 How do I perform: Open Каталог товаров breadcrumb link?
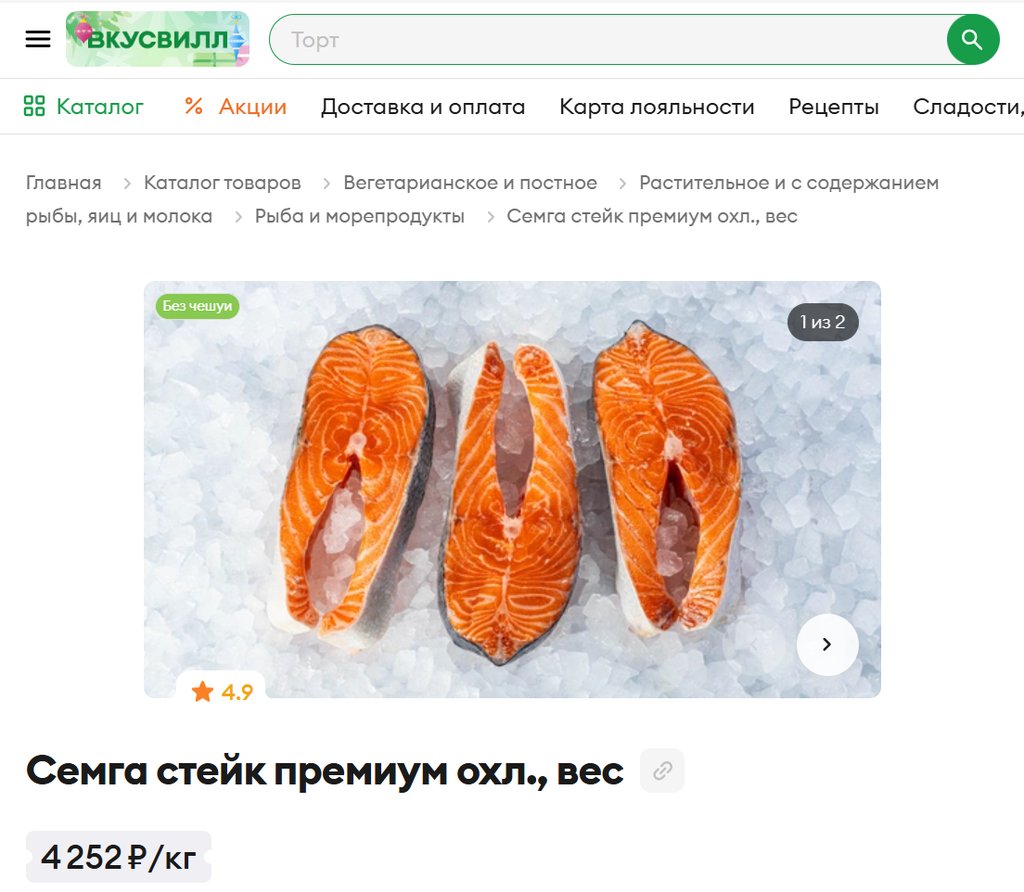[222, 183]
